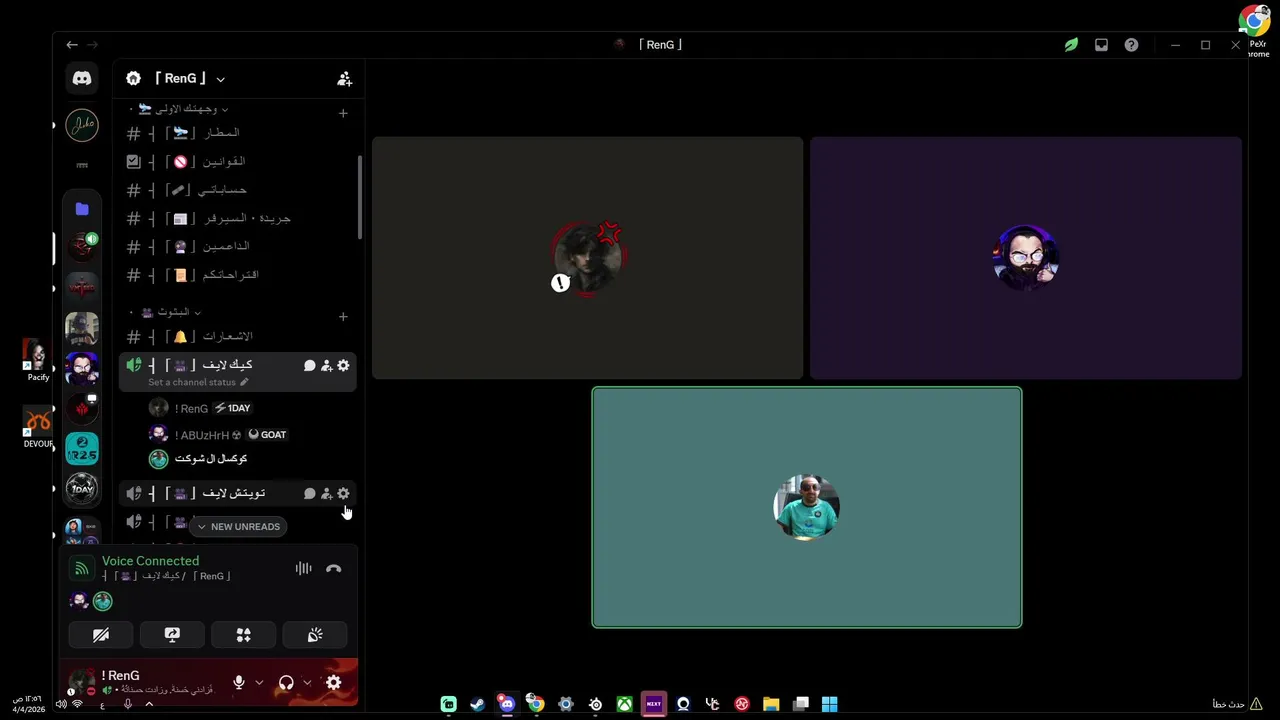Open chat for كيك لايف voice channel

coord(310,366)
